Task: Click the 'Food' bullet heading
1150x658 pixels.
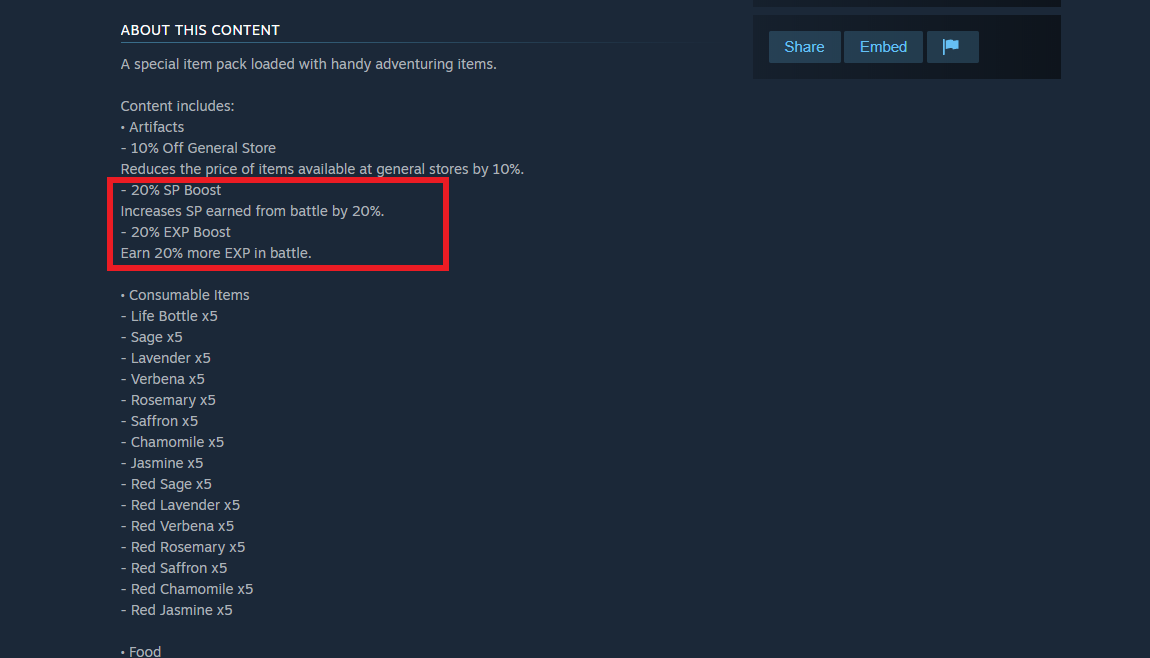Action: pos(141,651)
